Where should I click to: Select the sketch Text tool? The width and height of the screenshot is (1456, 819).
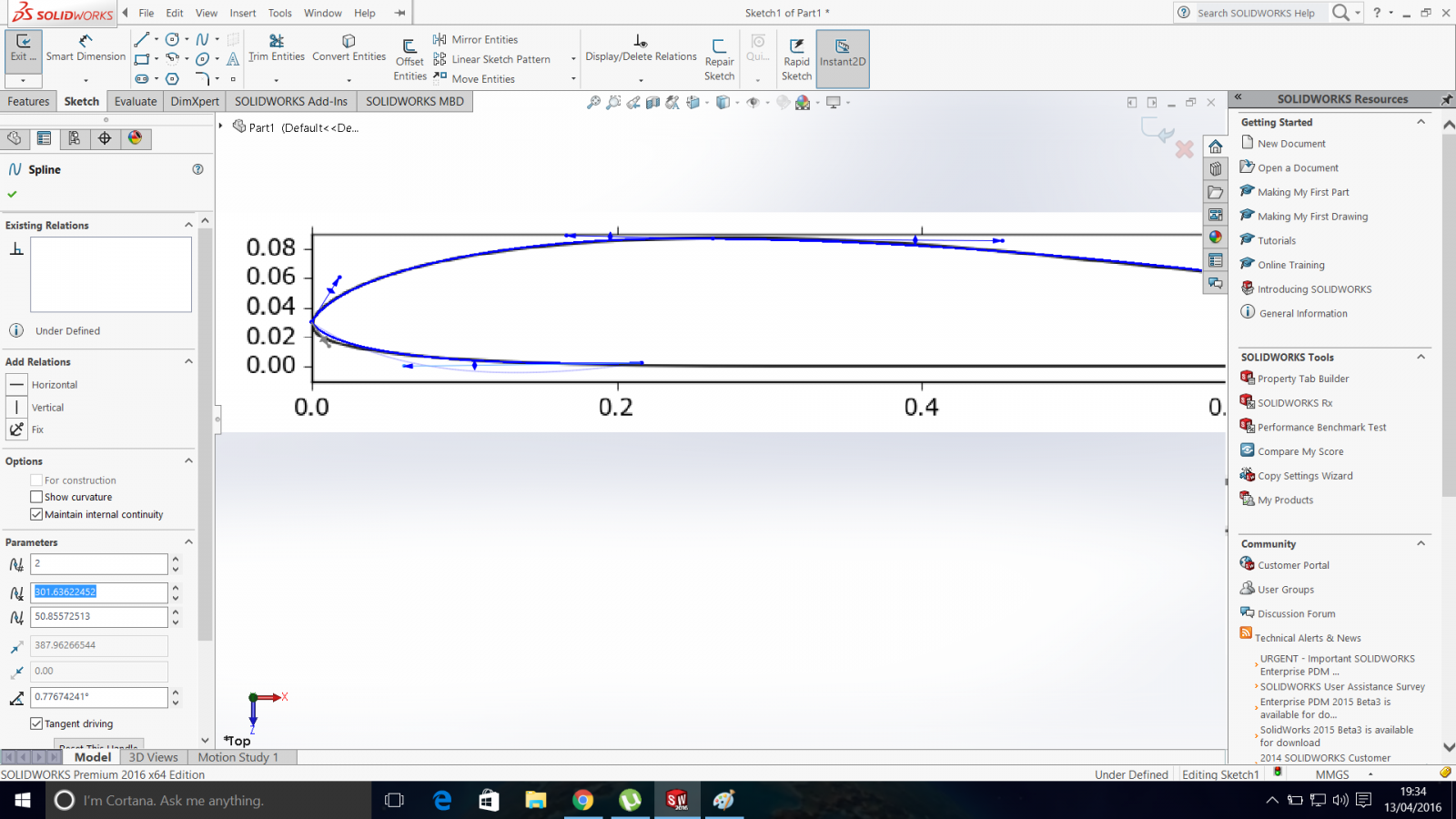233,59
